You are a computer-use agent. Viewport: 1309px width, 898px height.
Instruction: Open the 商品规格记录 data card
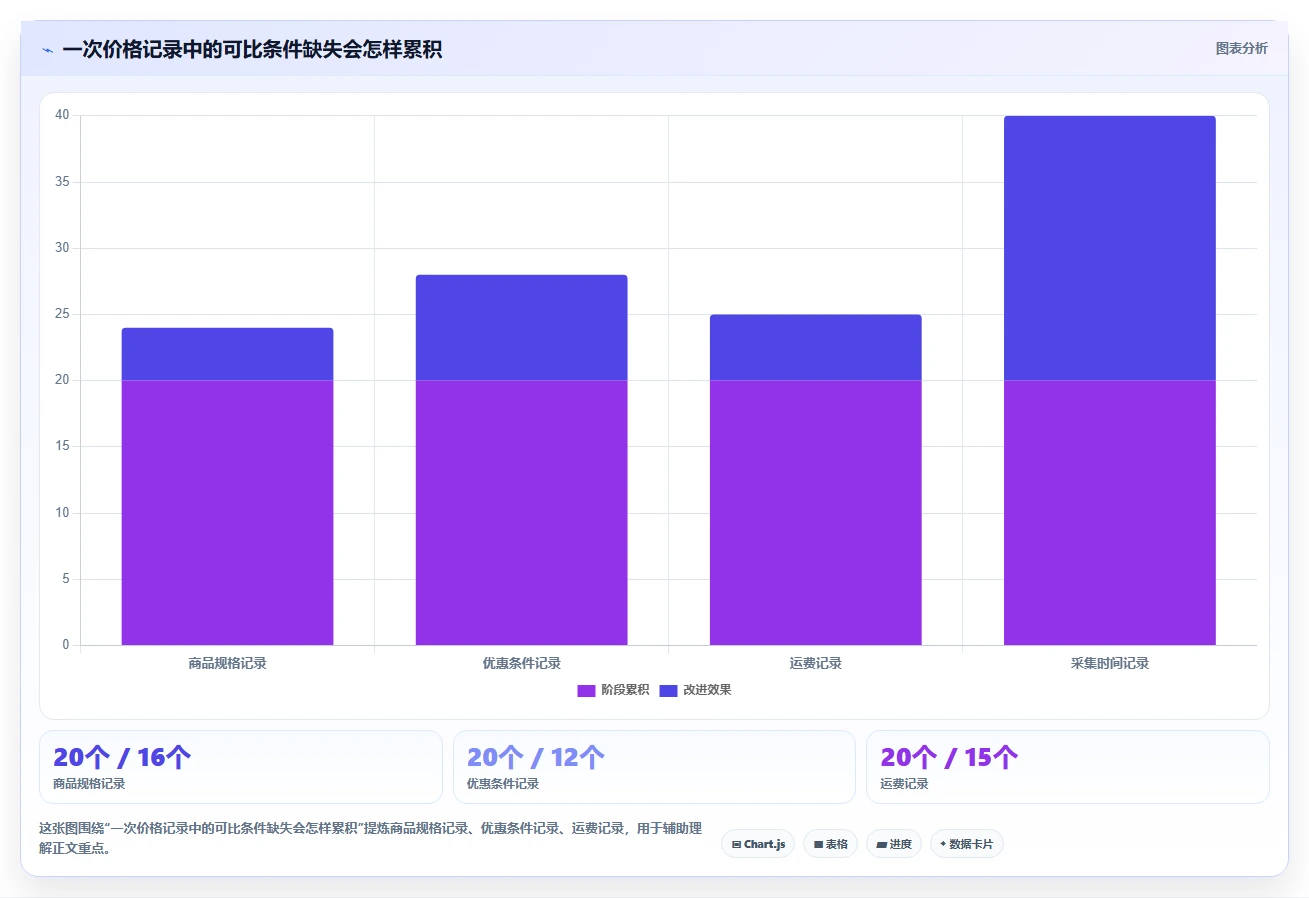coord(241,767)
